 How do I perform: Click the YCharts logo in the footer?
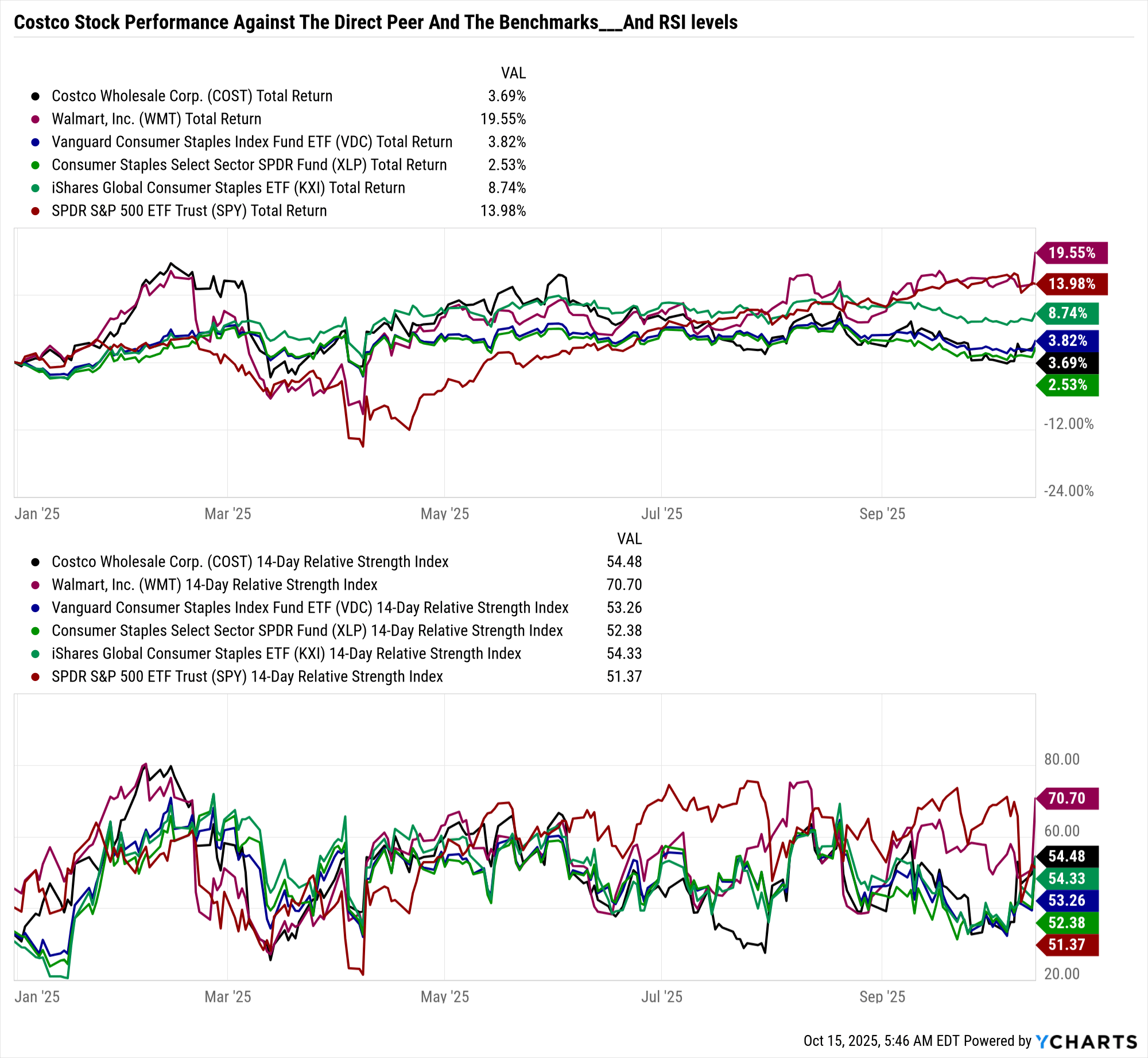[x=1086, y=1041]
